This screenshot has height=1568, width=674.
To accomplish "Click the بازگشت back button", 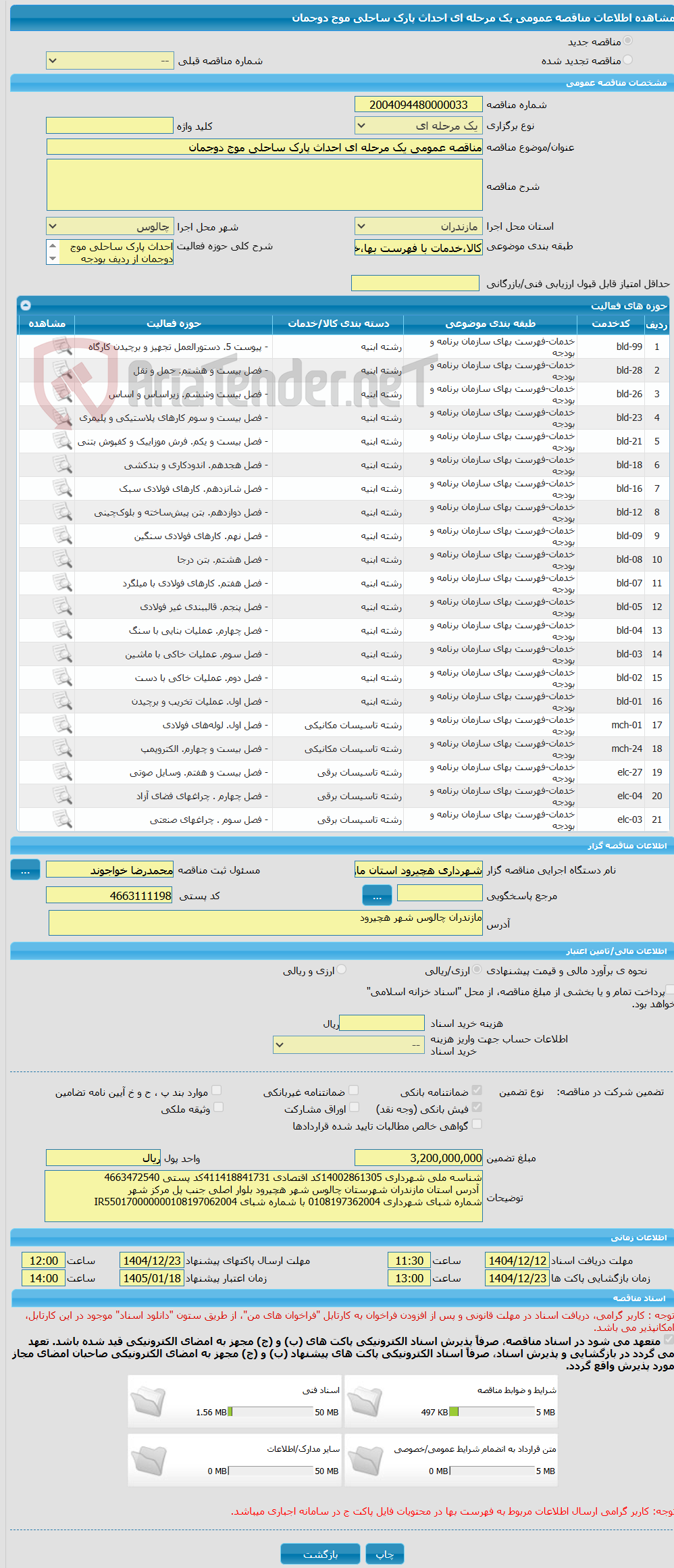I will 320,1554.
